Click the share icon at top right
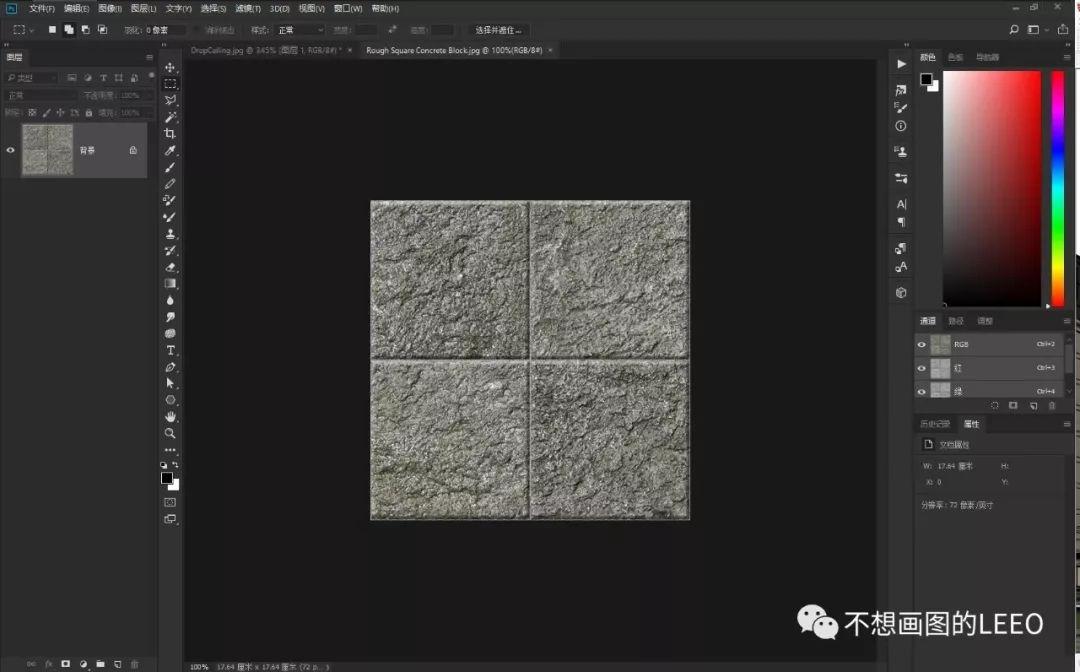The image size is (1080, 672). coord(1063,30)
